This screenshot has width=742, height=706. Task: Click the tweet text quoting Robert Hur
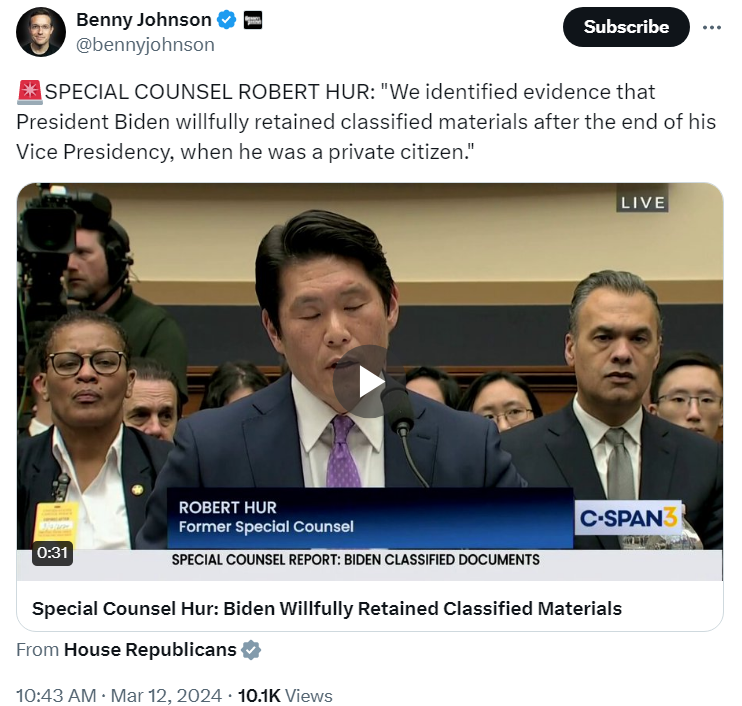coord(366,122)
